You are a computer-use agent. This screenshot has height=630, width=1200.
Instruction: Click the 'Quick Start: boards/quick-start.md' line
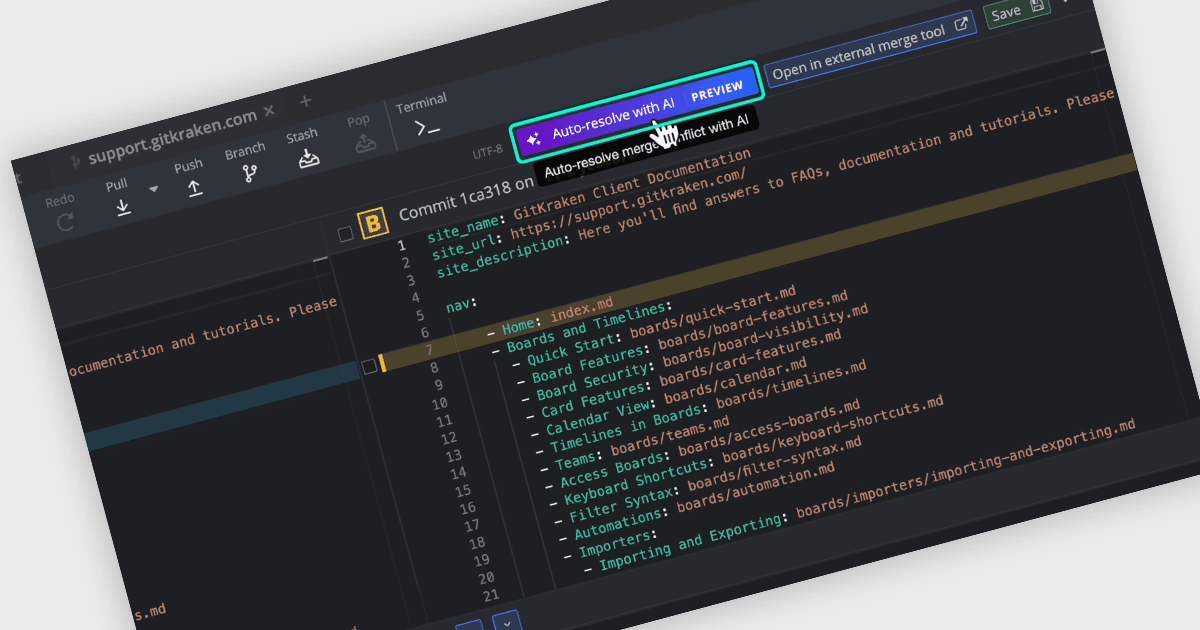point(652,330)
